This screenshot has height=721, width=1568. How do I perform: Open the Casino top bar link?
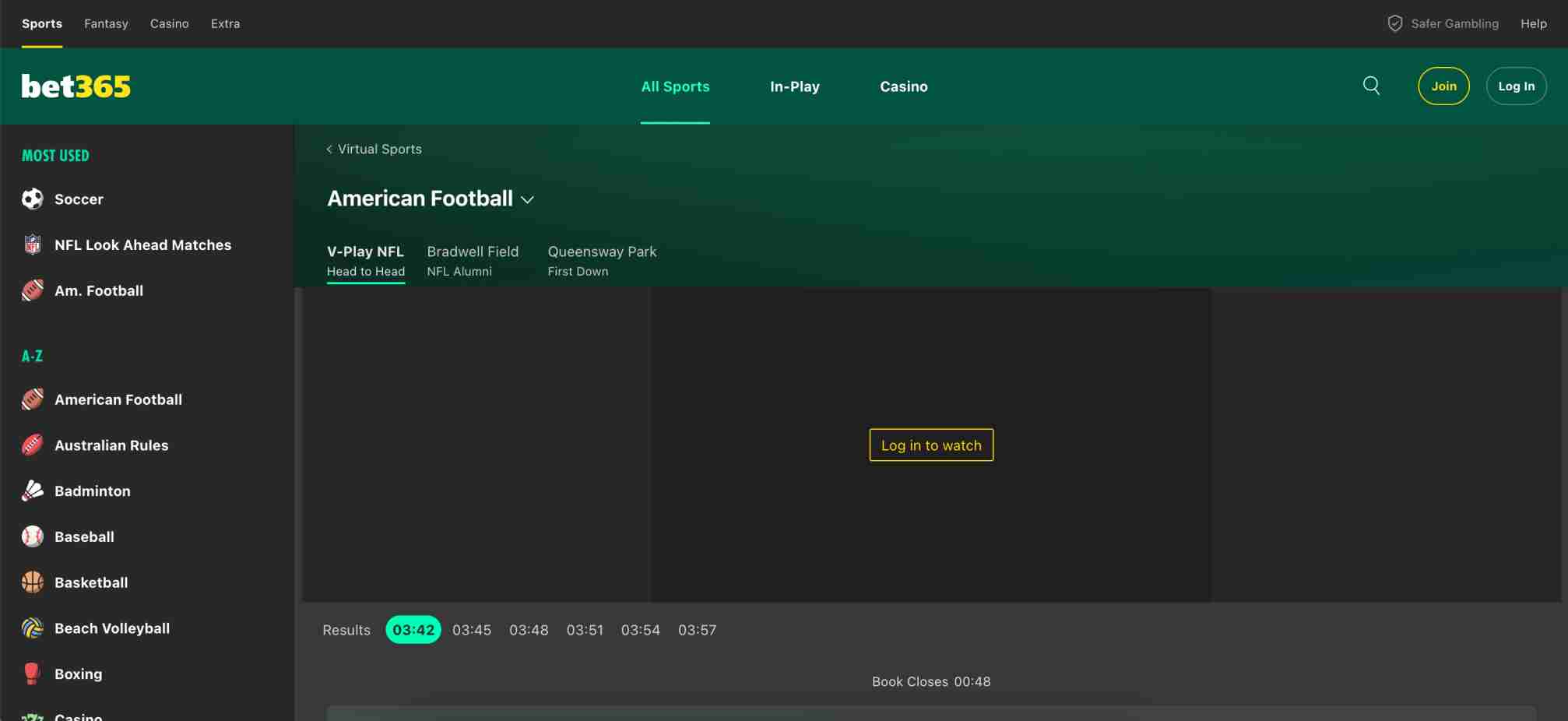pyautogui.click(x=170, y=24)
